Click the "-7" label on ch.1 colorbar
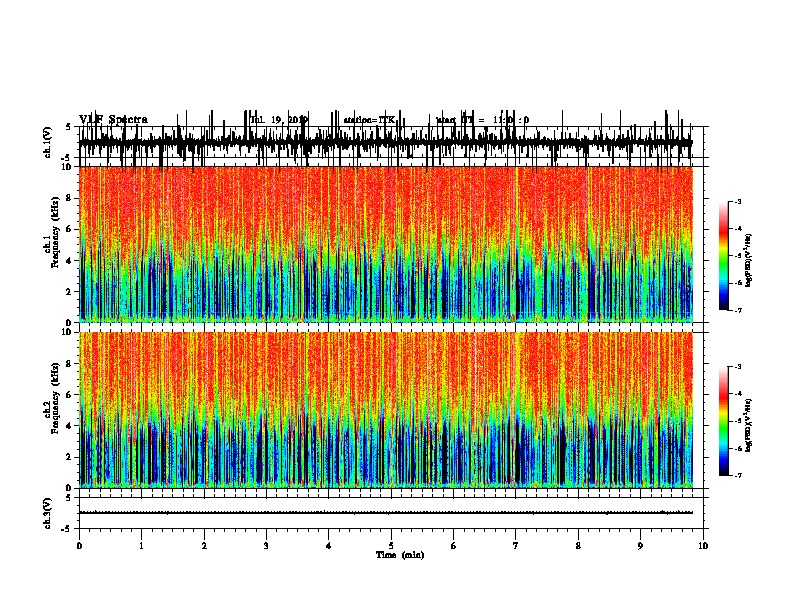 (738, 310)
